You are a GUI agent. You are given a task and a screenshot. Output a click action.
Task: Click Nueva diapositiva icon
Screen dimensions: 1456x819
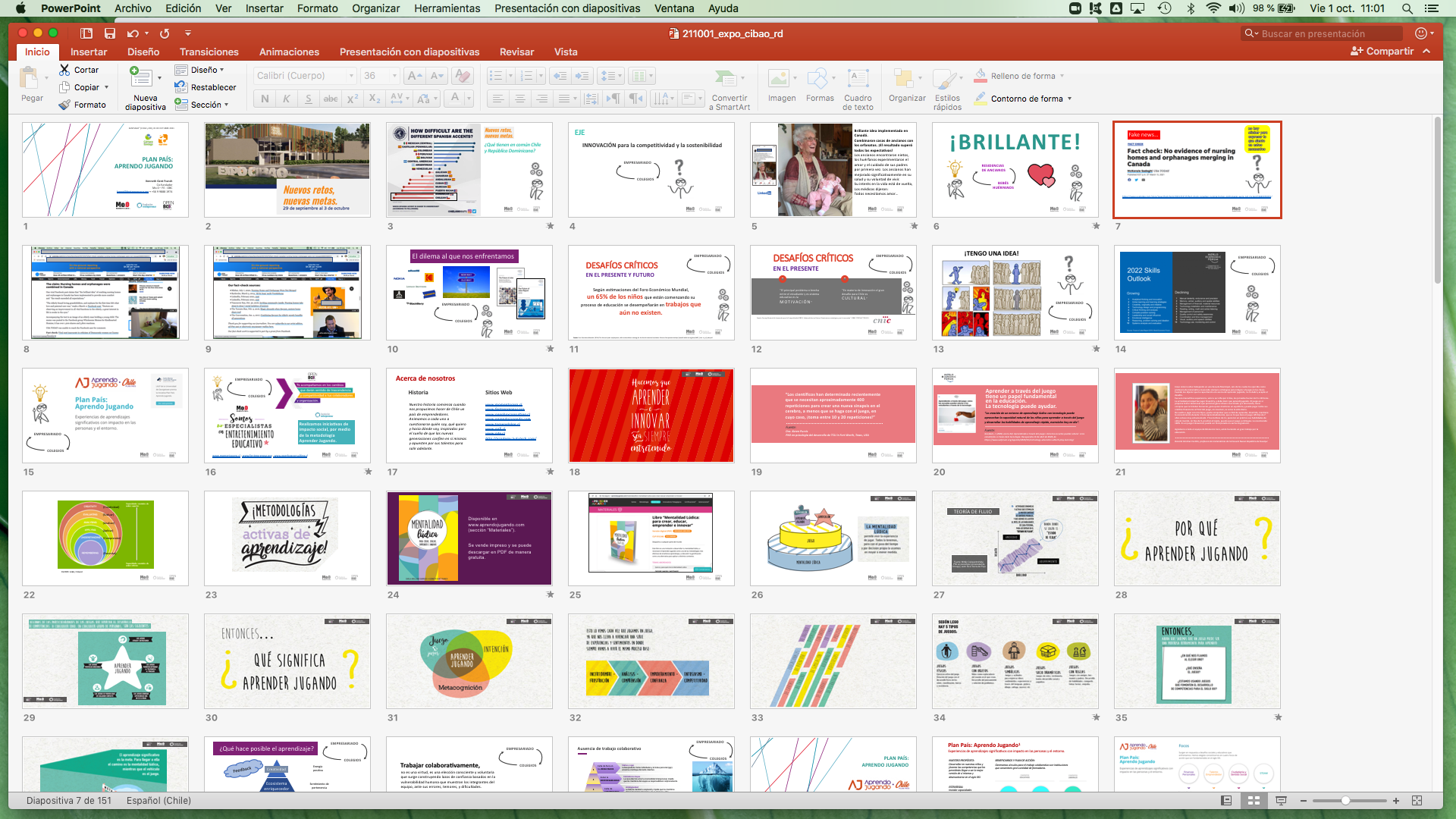tap(140, 77)
